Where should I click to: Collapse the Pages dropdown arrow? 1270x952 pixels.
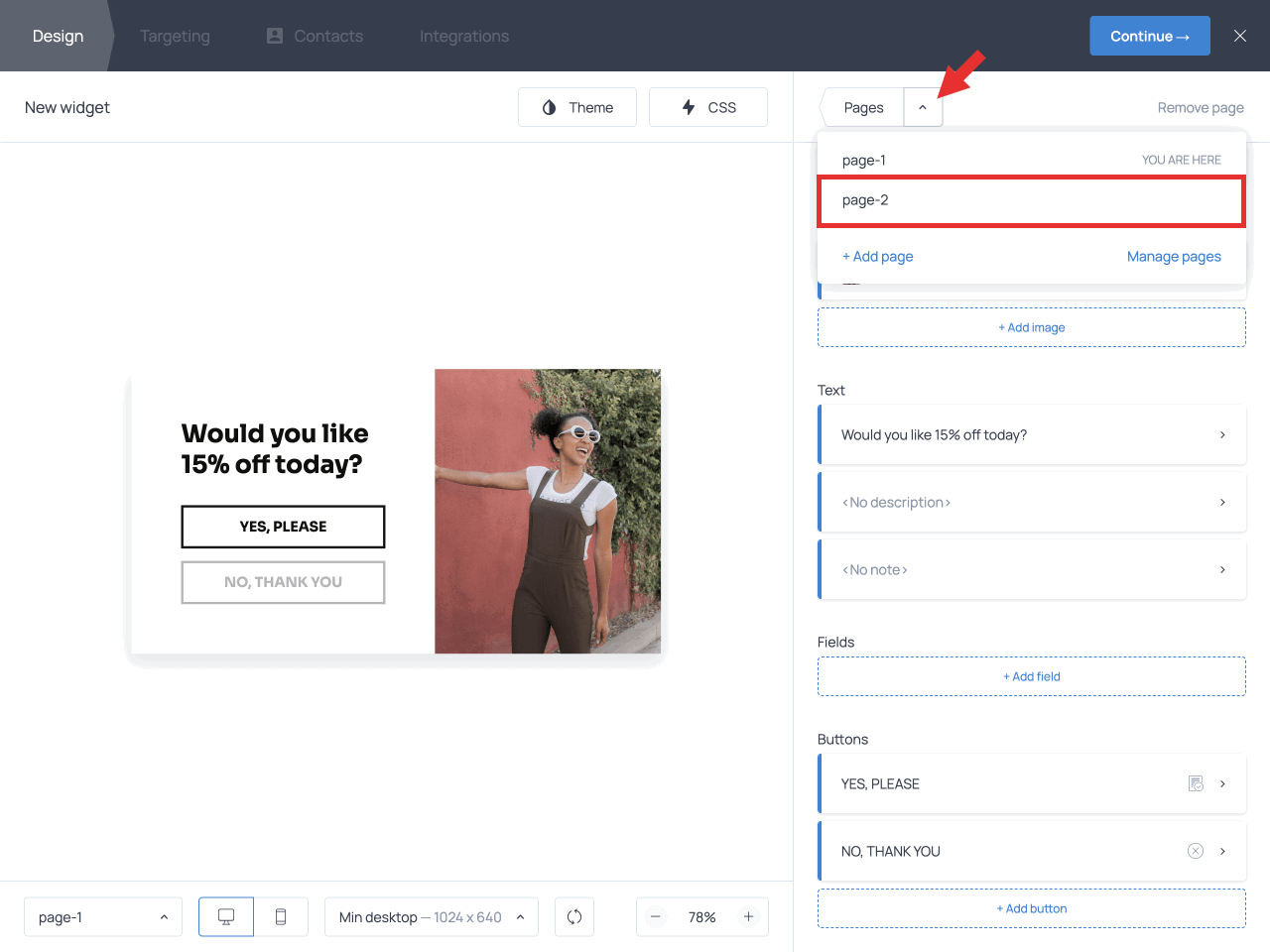[x=923, y=107]
